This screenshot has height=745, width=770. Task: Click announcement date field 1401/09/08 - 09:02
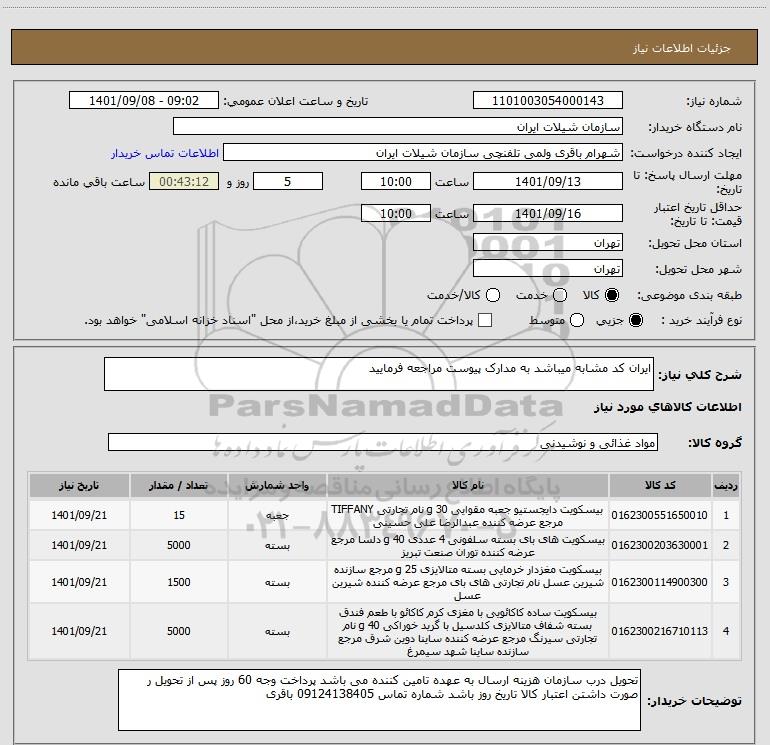point(144,100)
